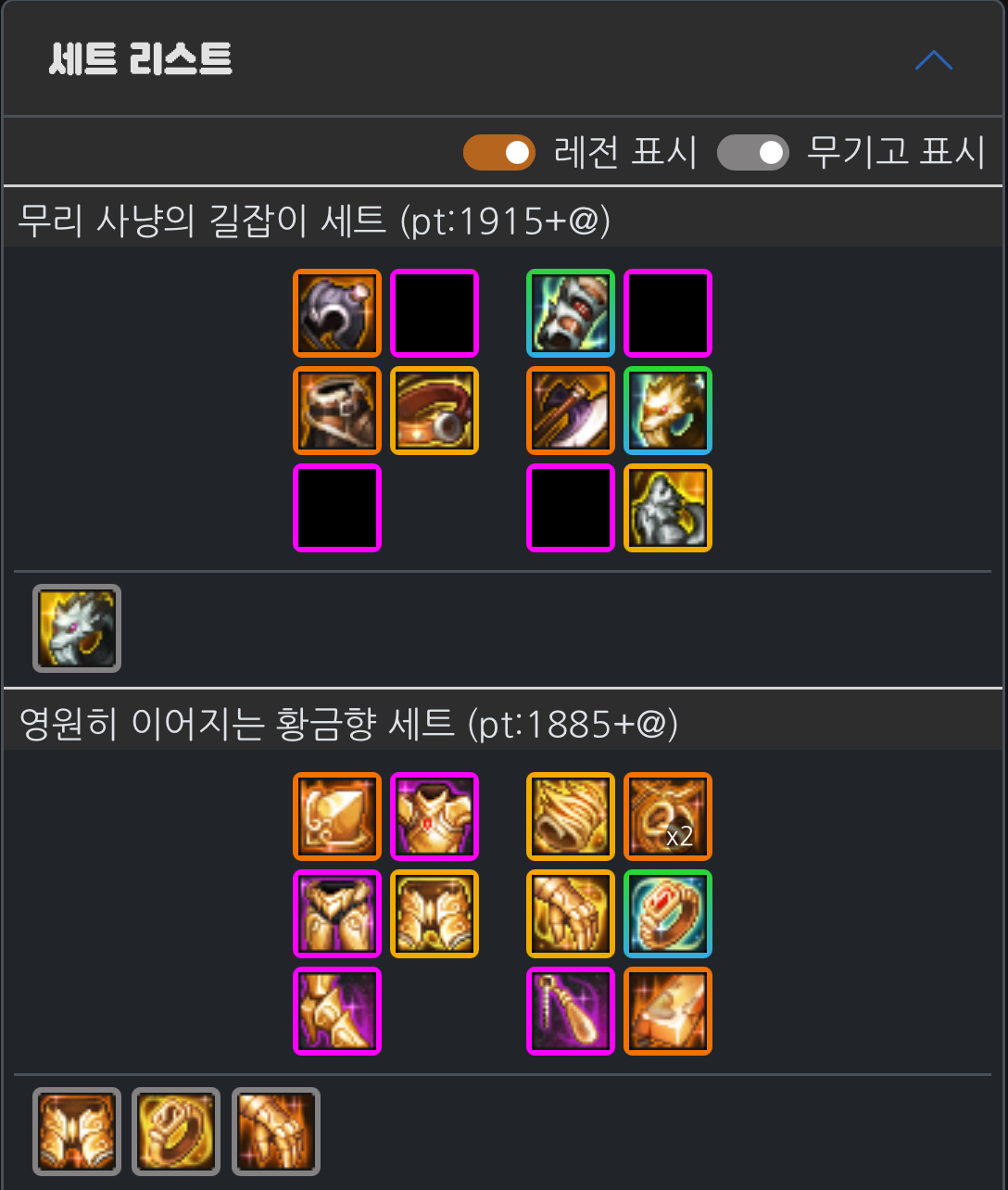Select the golden chest armor icon

[x=435, y=817]
